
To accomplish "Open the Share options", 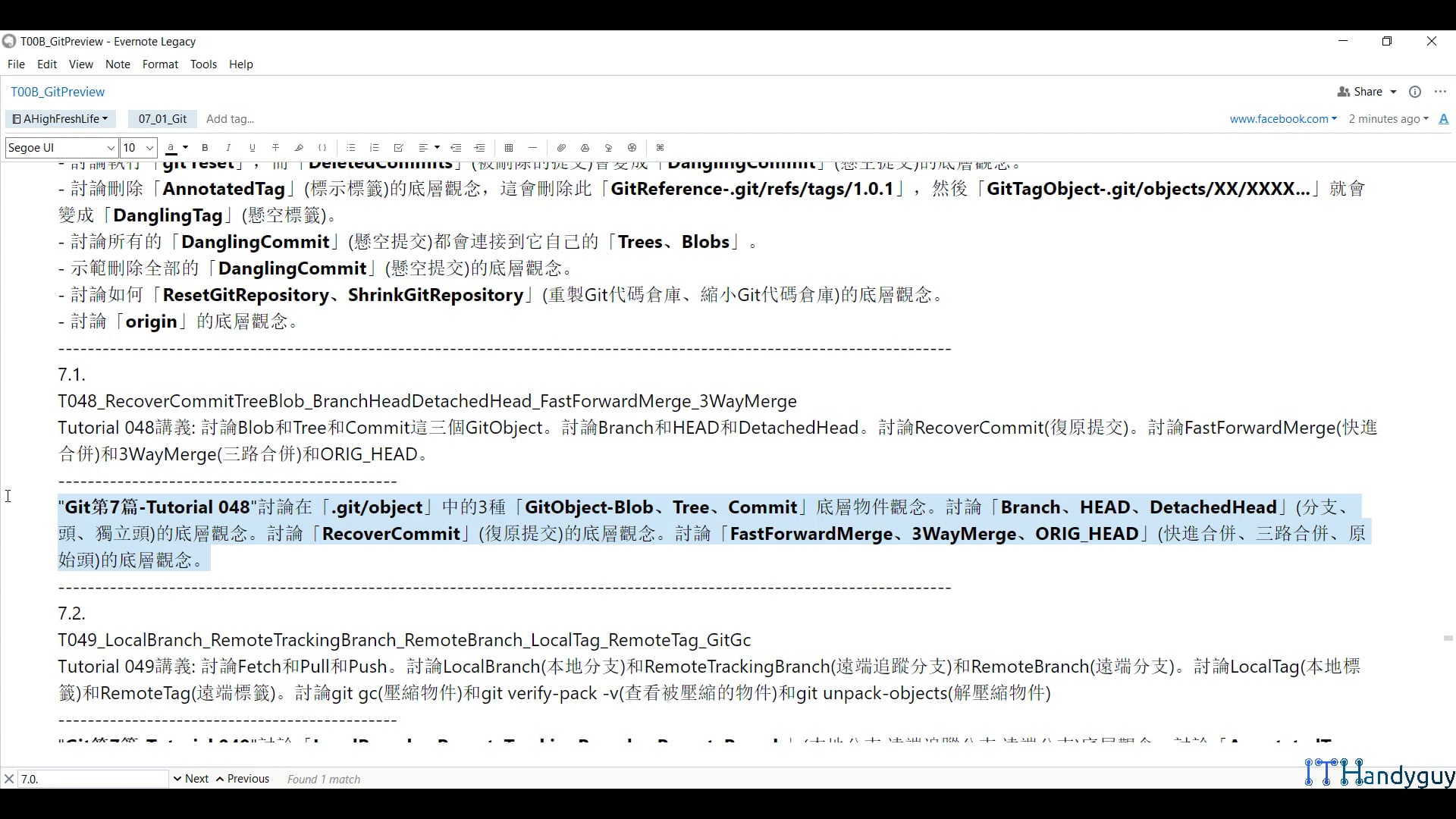I will [x=1366, y=91].
